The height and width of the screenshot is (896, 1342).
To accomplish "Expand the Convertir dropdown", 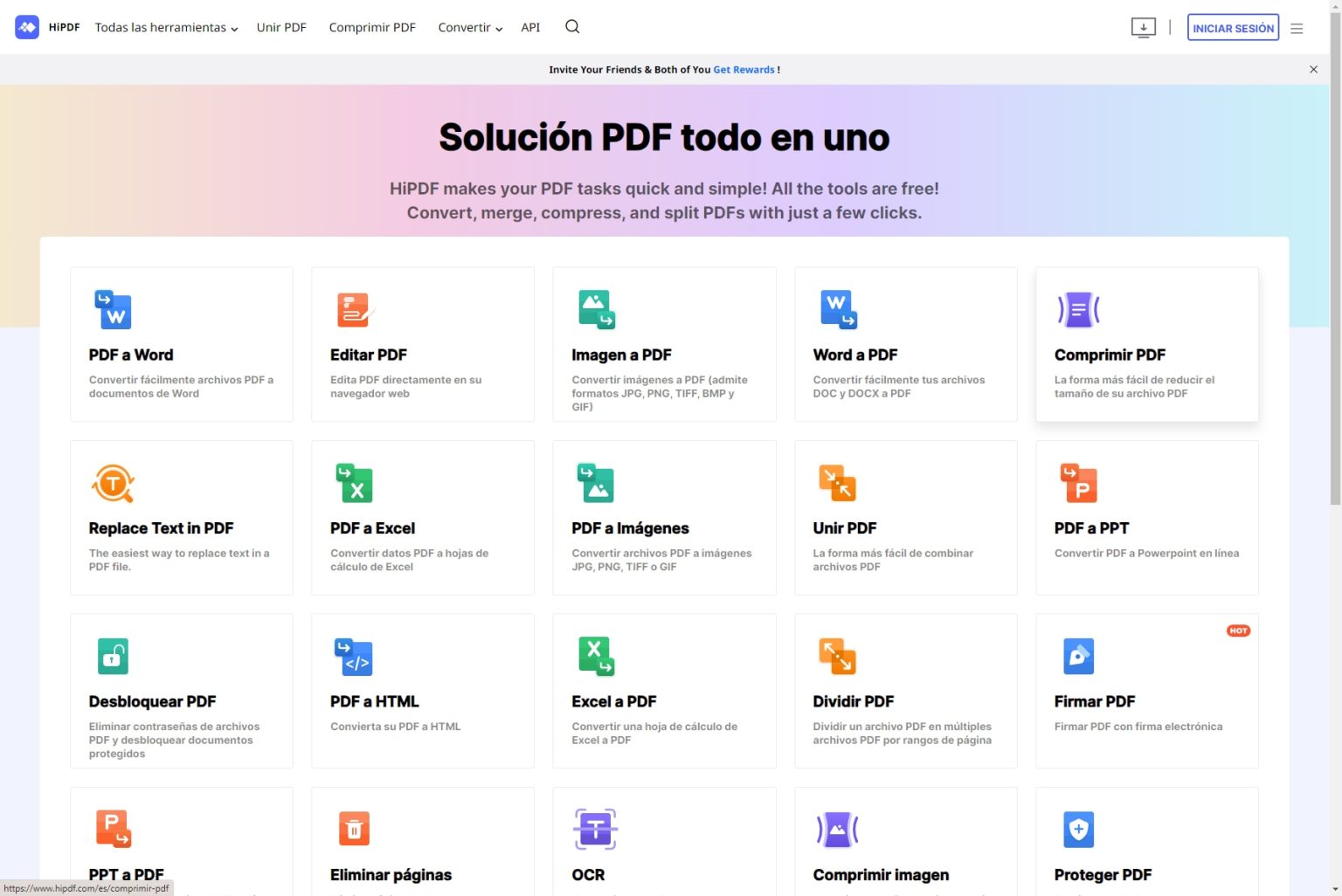I will coord(469,27).
